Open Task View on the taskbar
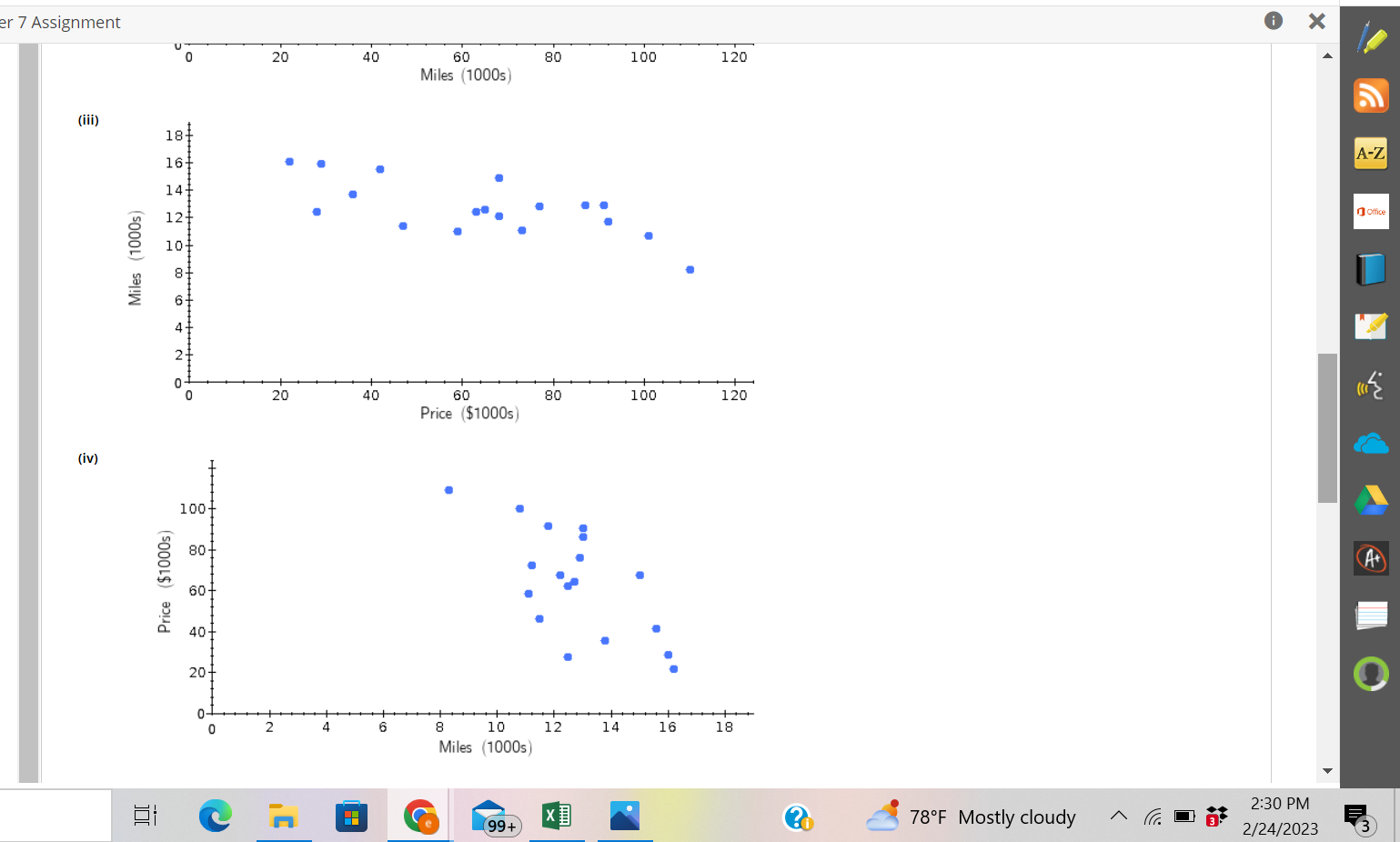This screenshot has height=842, width=1400. pyautogui.click(x=145, y=816)
